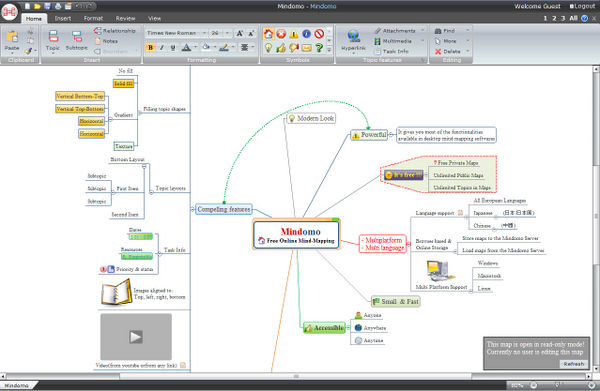This screenshot has width=600, height=391.
Task: Insert a new Topic from the ribbon
Action: (53, 40)
